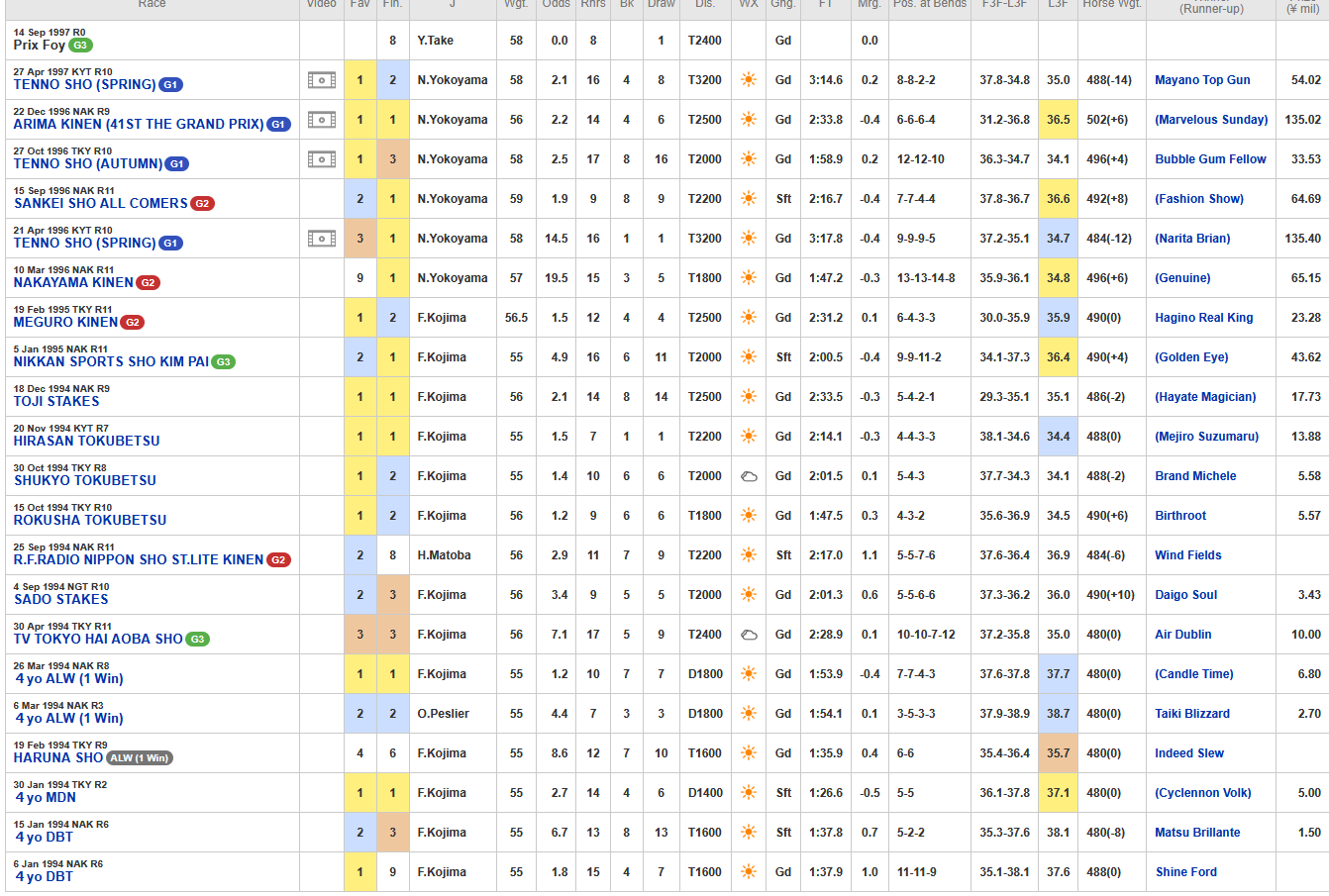The image size is (1329, 896).
Task: Open TOJI STAKES race link
Action: (56, 401)
